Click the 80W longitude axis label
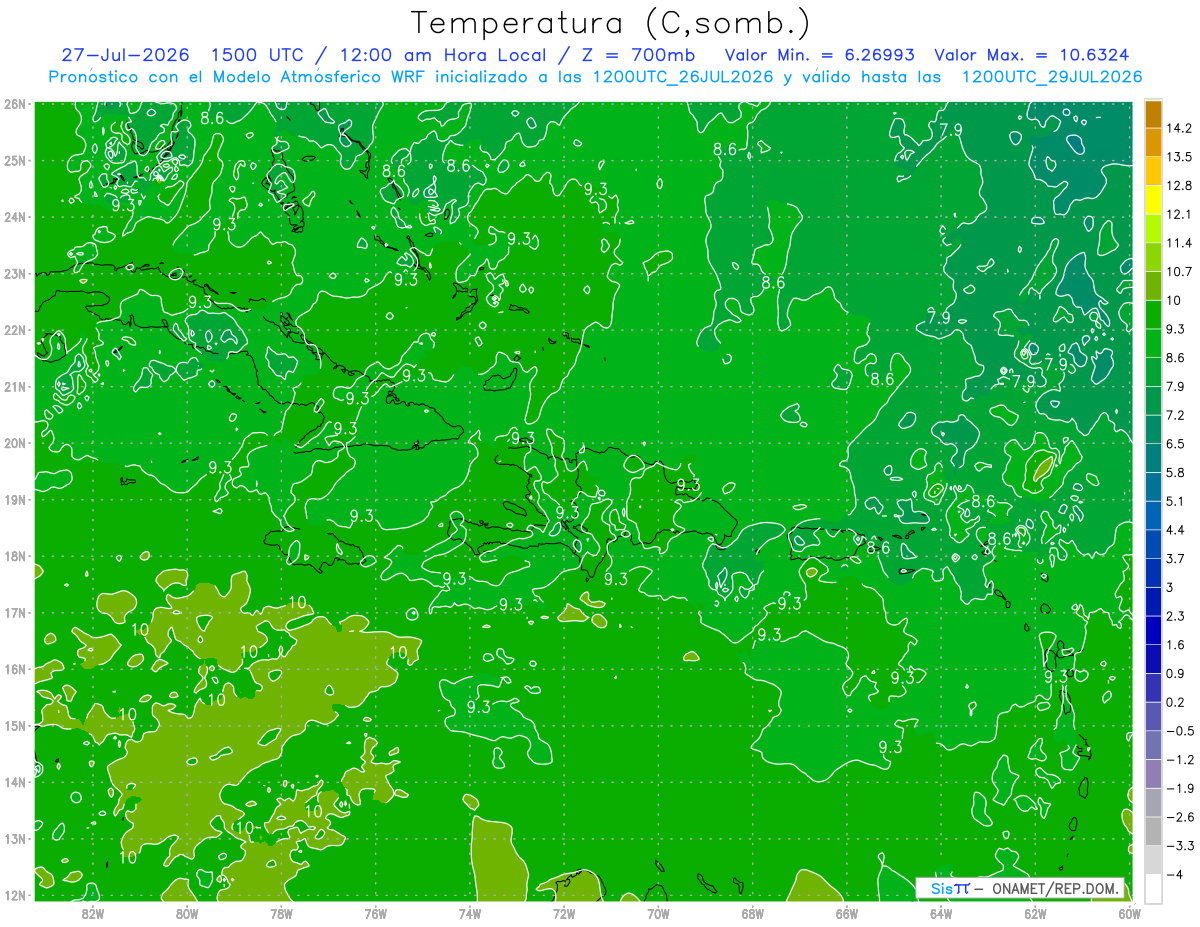Image resolution: width=1200 pixels, height=927 pixels. coord(186,913)
